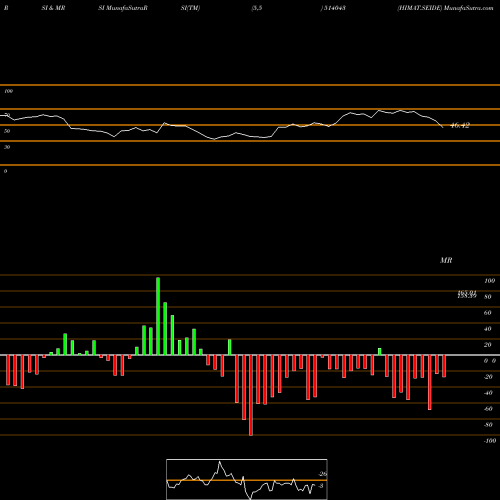The width and height of the screenshot is (500, 500).
Task: Click the MR axis label -80
Action: click(488, 425)
